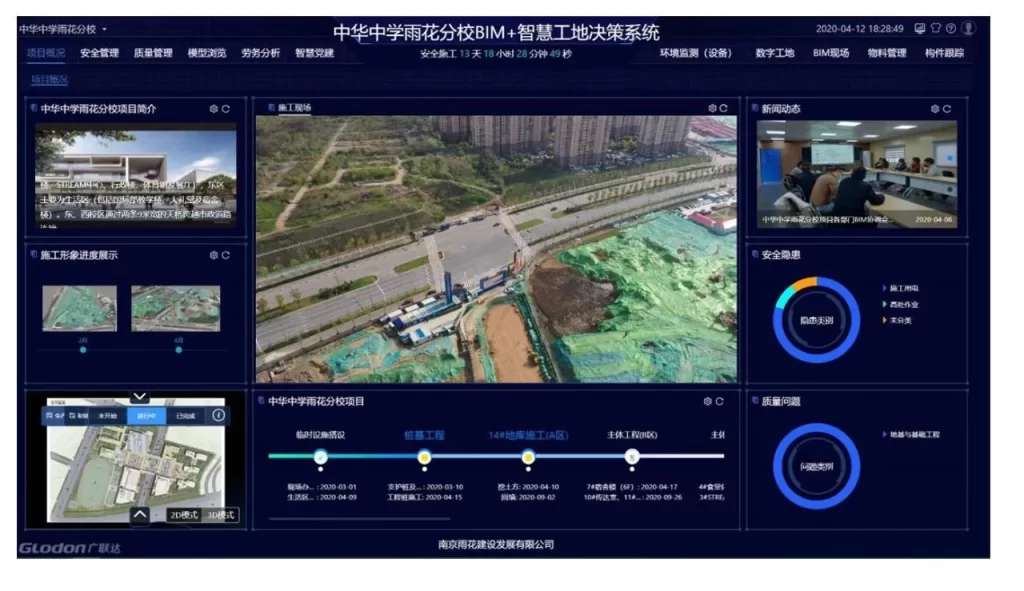The image size is (1024, 591).
Task: Toggle the 施工用电 legend entry
Action: coord(901,288)
